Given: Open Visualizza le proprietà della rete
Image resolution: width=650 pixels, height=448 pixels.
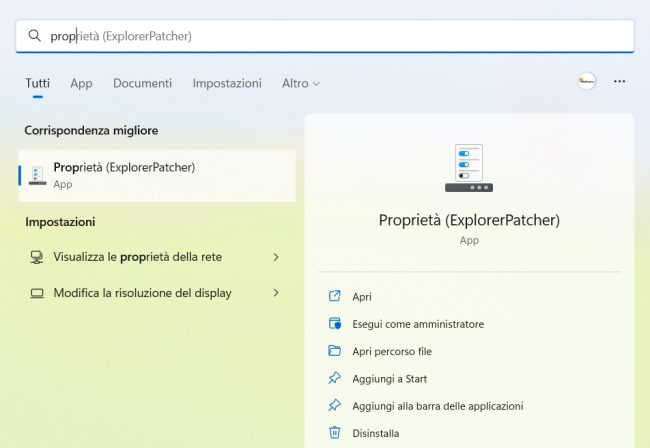Looking at the screenshot, I should [157, 257].
